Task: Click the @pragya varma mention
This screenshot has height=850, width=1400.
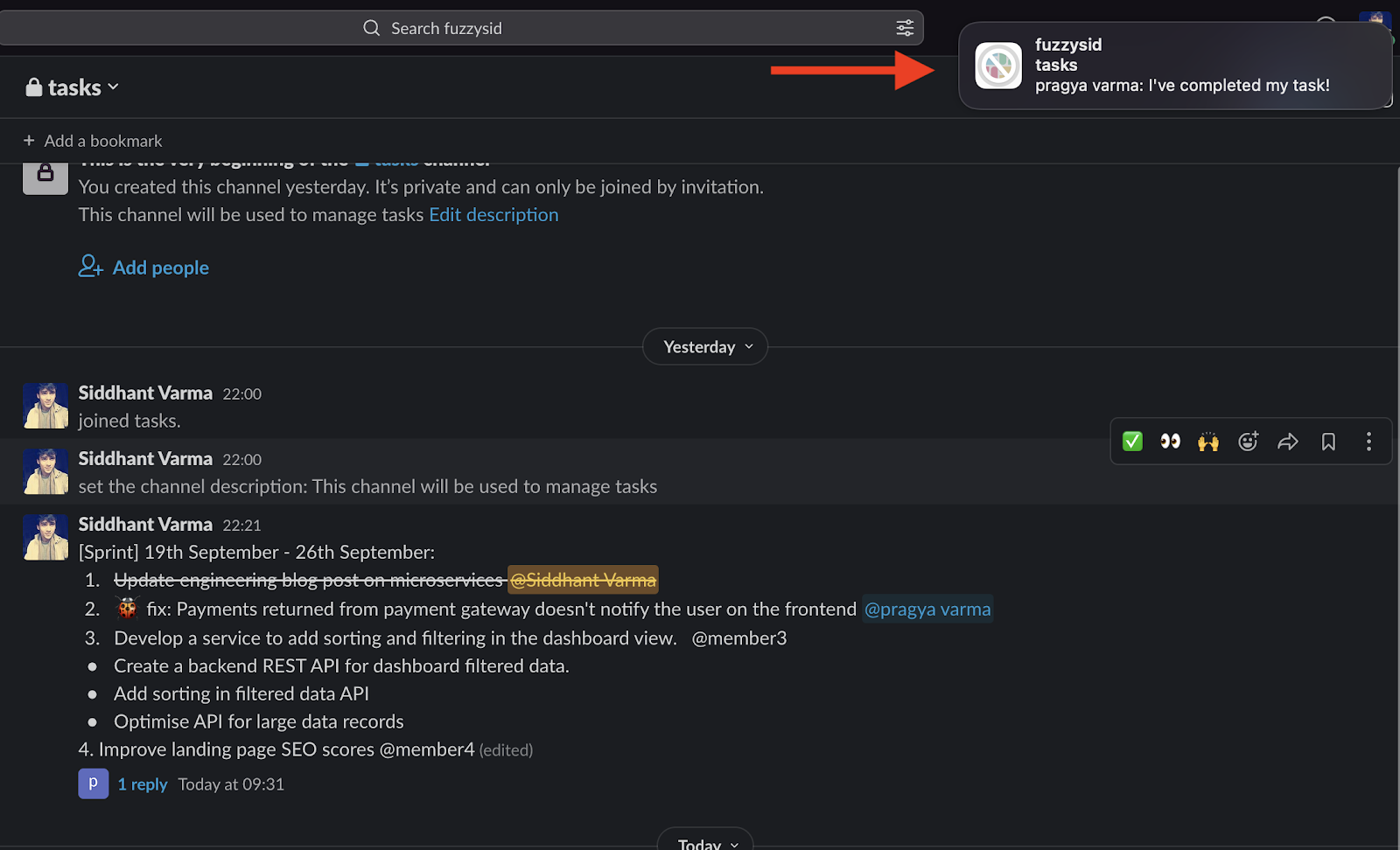Action: coord(927,610)
